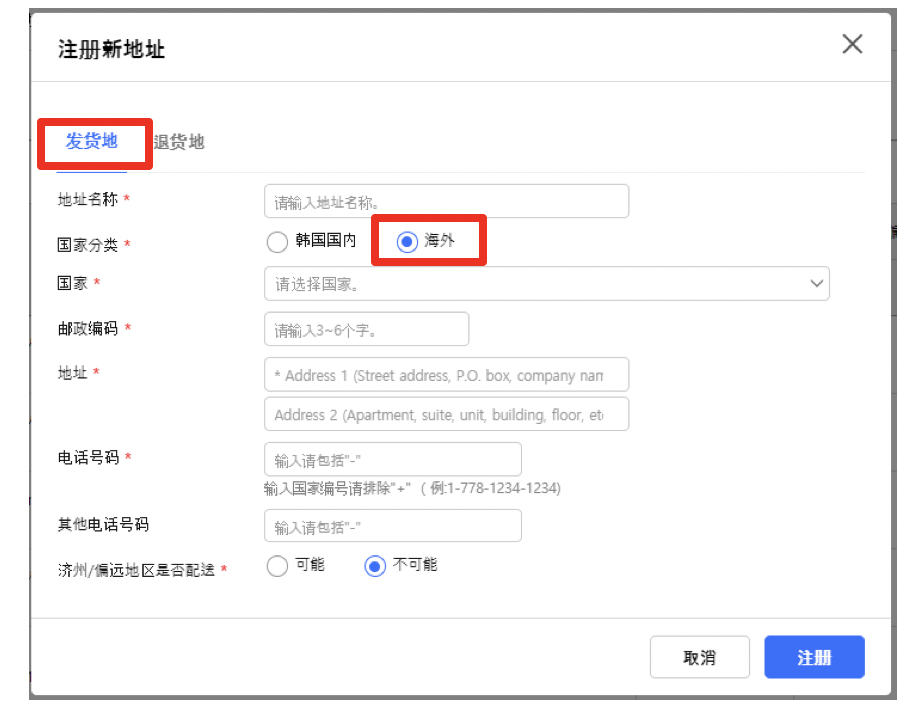This screenshot has height=708, width=916.
Task: Focus the Address 2 apartment field
Action: pyautogui.click(x=446, y=413)
